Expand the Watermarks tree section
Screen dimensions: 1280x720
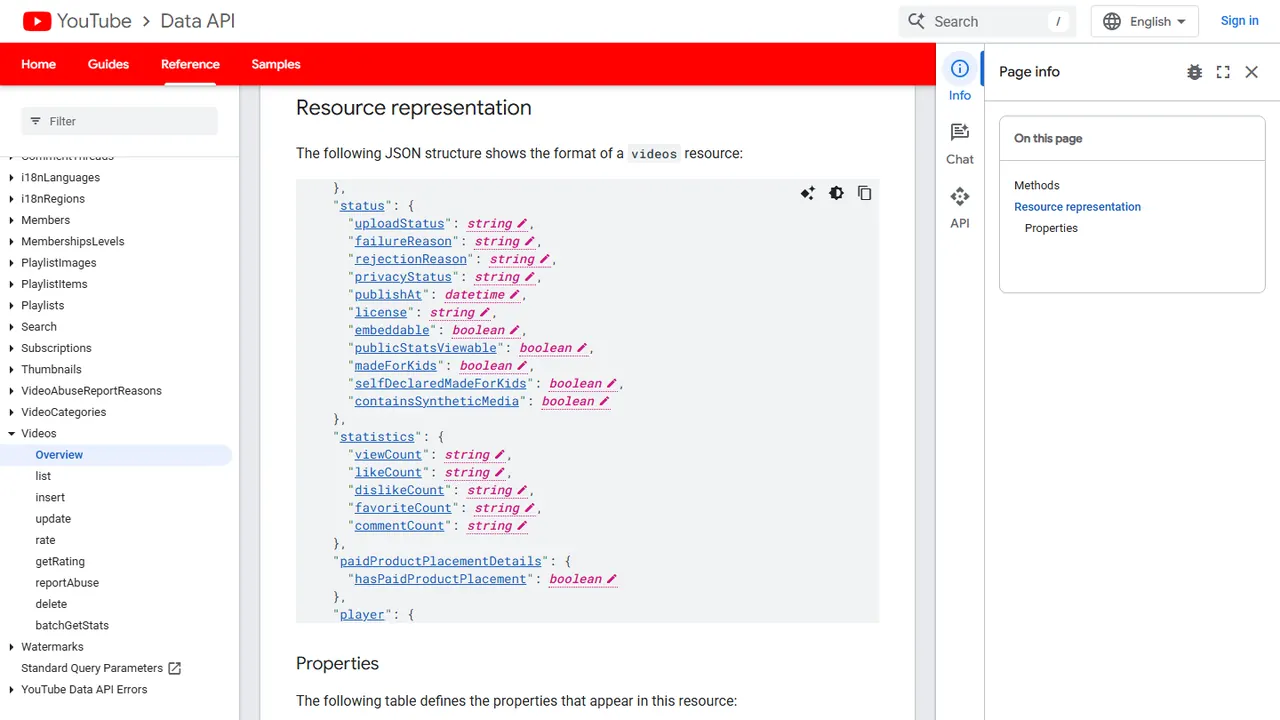[x=12, y=647]
